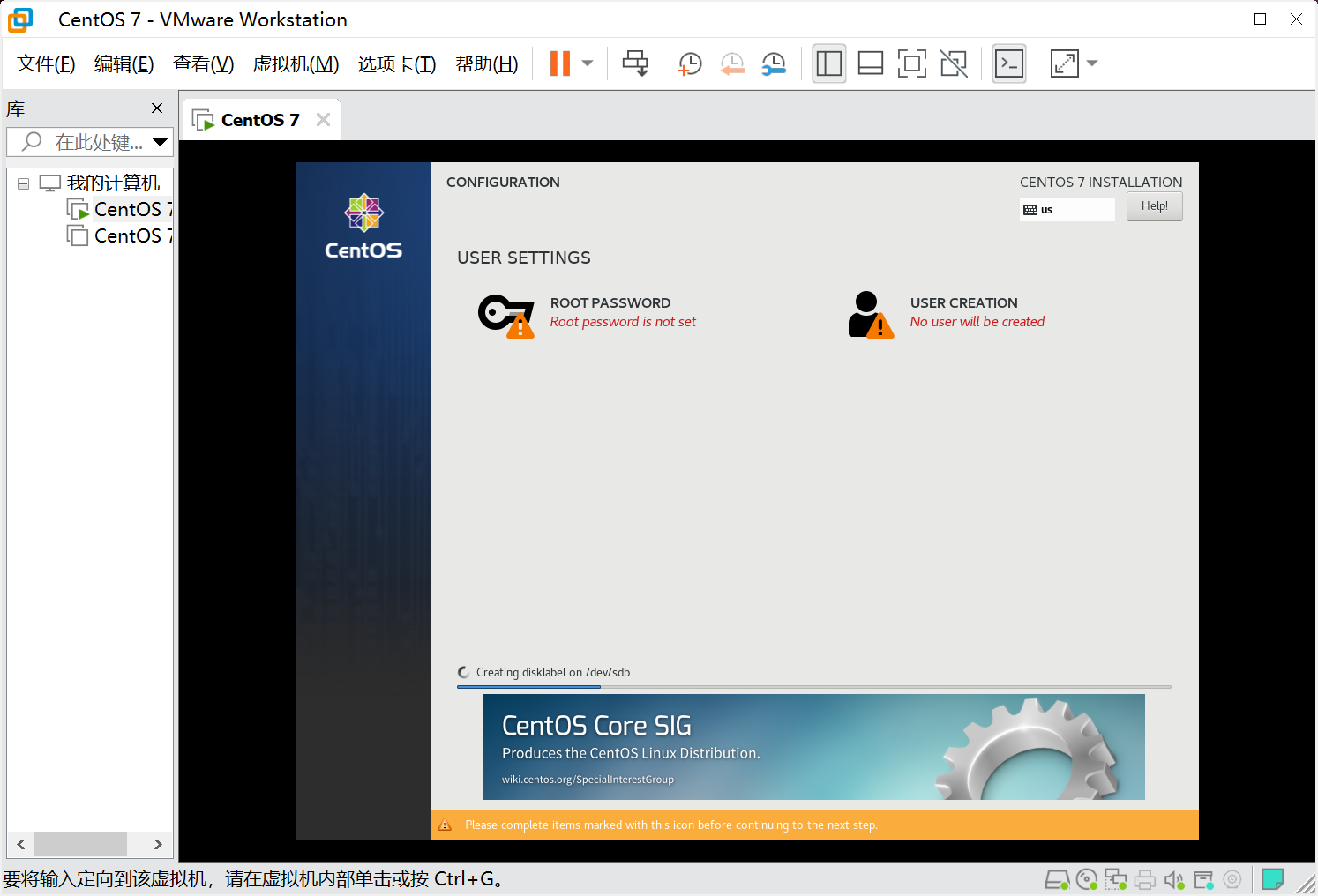Screen dimensions: 1318x896
Task: Click the library horizontal scrollbar thumb
Action: [x=80, y=844]
